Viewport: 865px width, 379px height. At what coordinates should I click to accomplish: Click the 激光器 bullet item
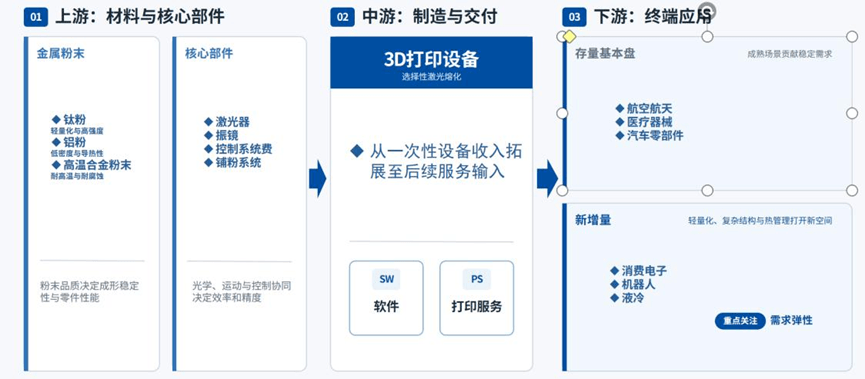point(227,122)
